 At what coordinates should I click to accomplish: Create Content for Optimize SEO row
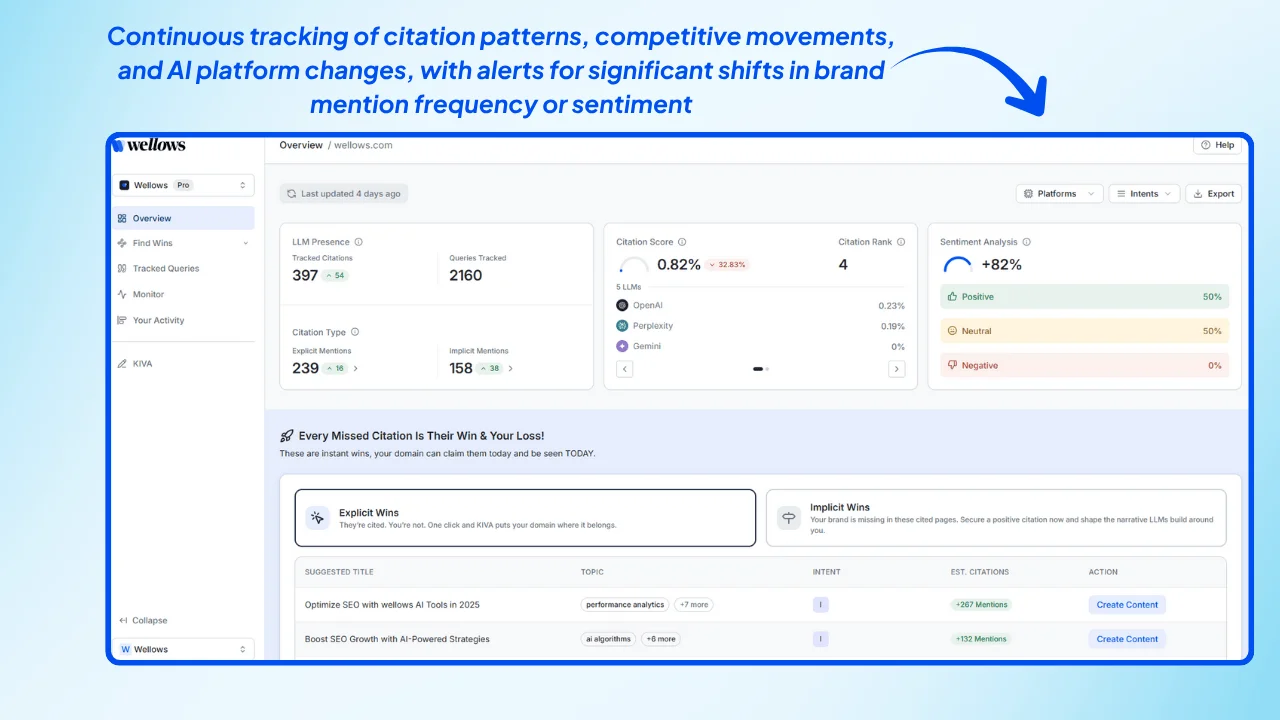click(x=1127, y=605)
